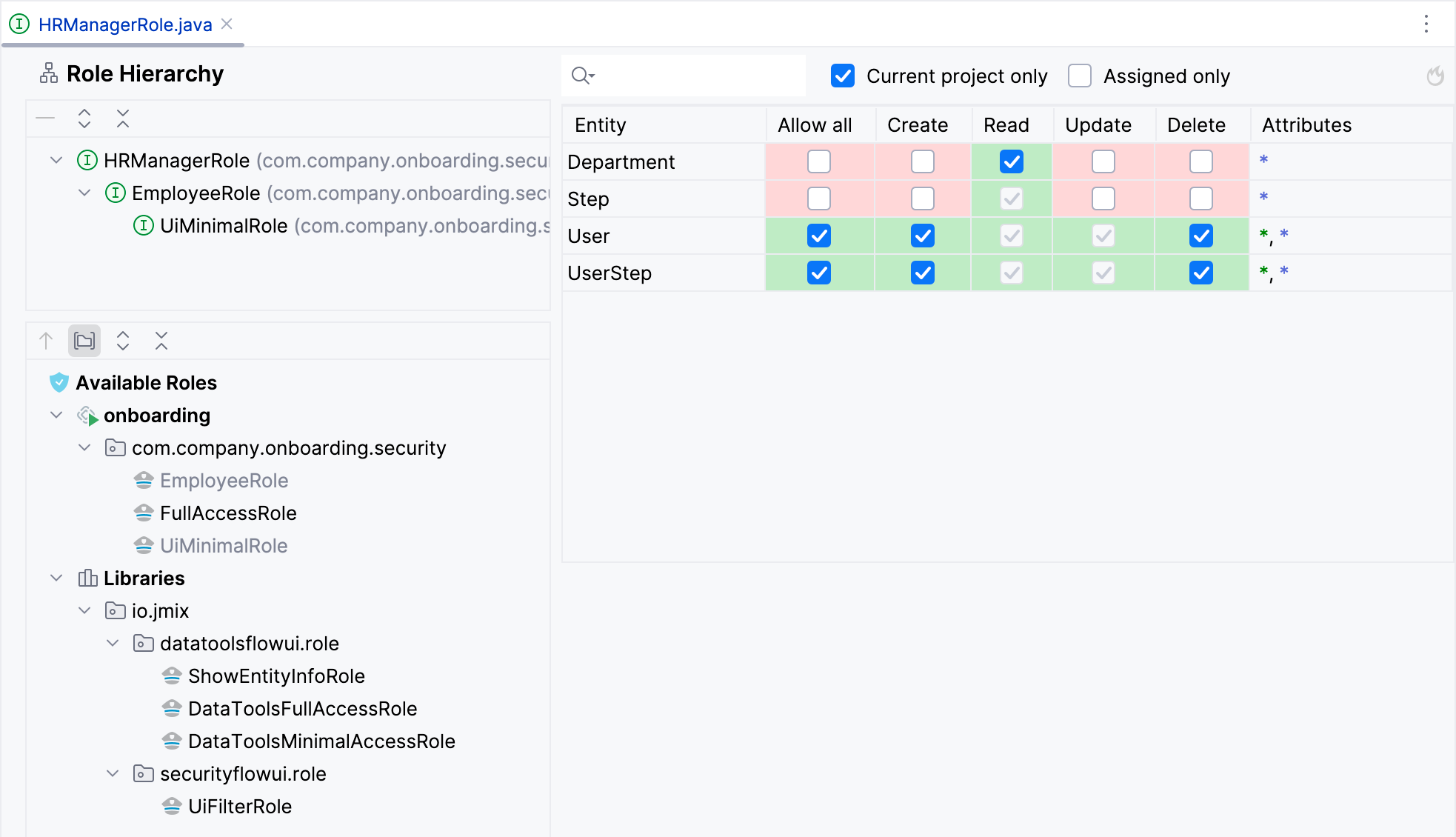Toggle group by packages folder icon
The height and width of the screenshot is (837, 1456).
(x=84, y=341)
